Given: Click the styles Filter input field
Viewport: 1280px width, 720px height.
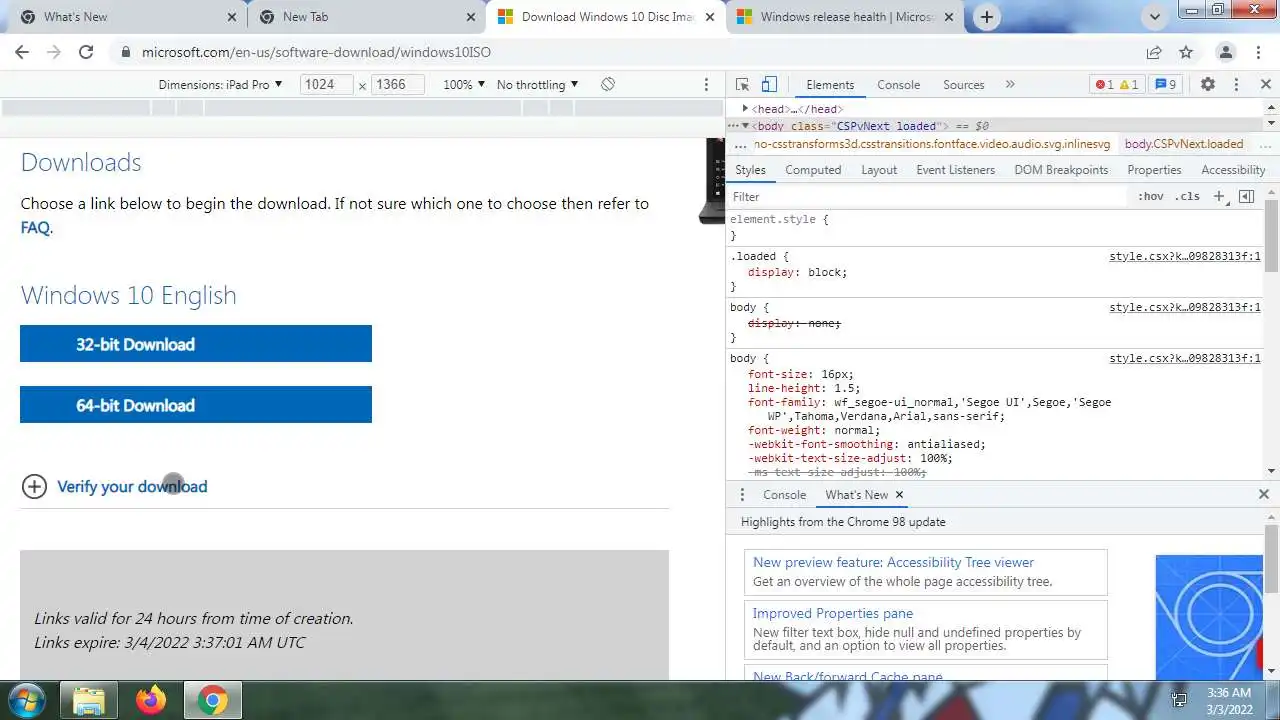Looking at the screenshot, I should tap(927, 197).
